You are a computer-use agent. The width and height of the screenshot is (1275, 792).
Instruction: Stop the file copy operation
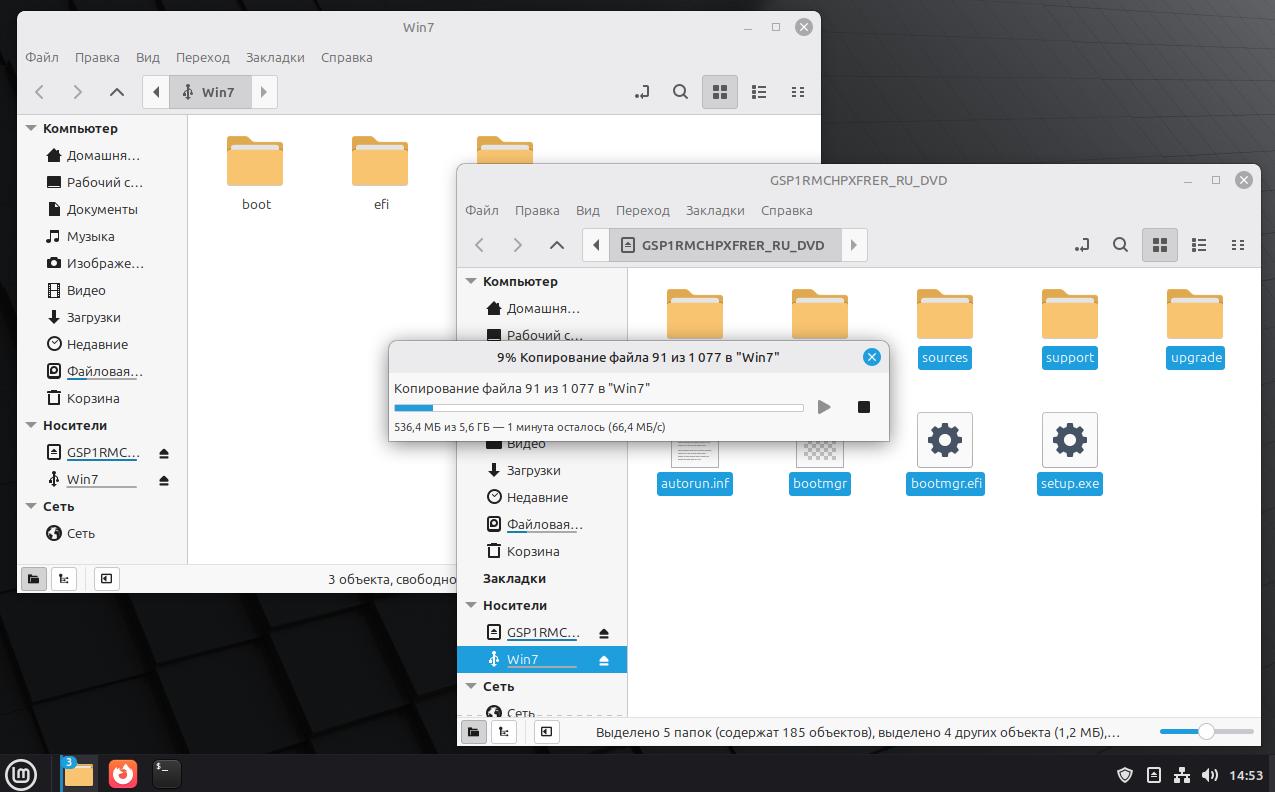pos(864,407)
